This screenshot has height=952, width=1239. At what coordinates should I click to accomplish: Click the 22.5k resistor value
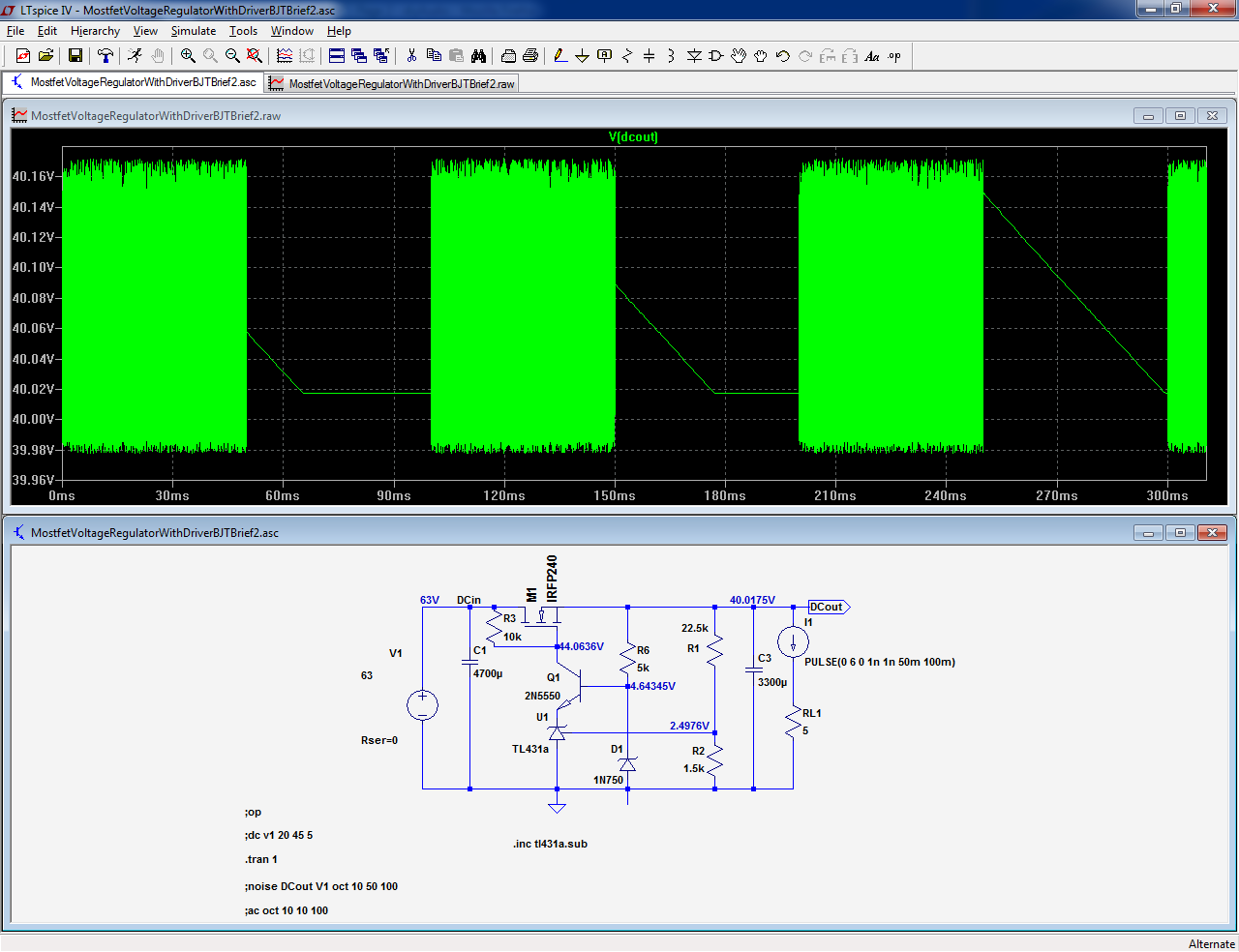click(x=695, y=628)
